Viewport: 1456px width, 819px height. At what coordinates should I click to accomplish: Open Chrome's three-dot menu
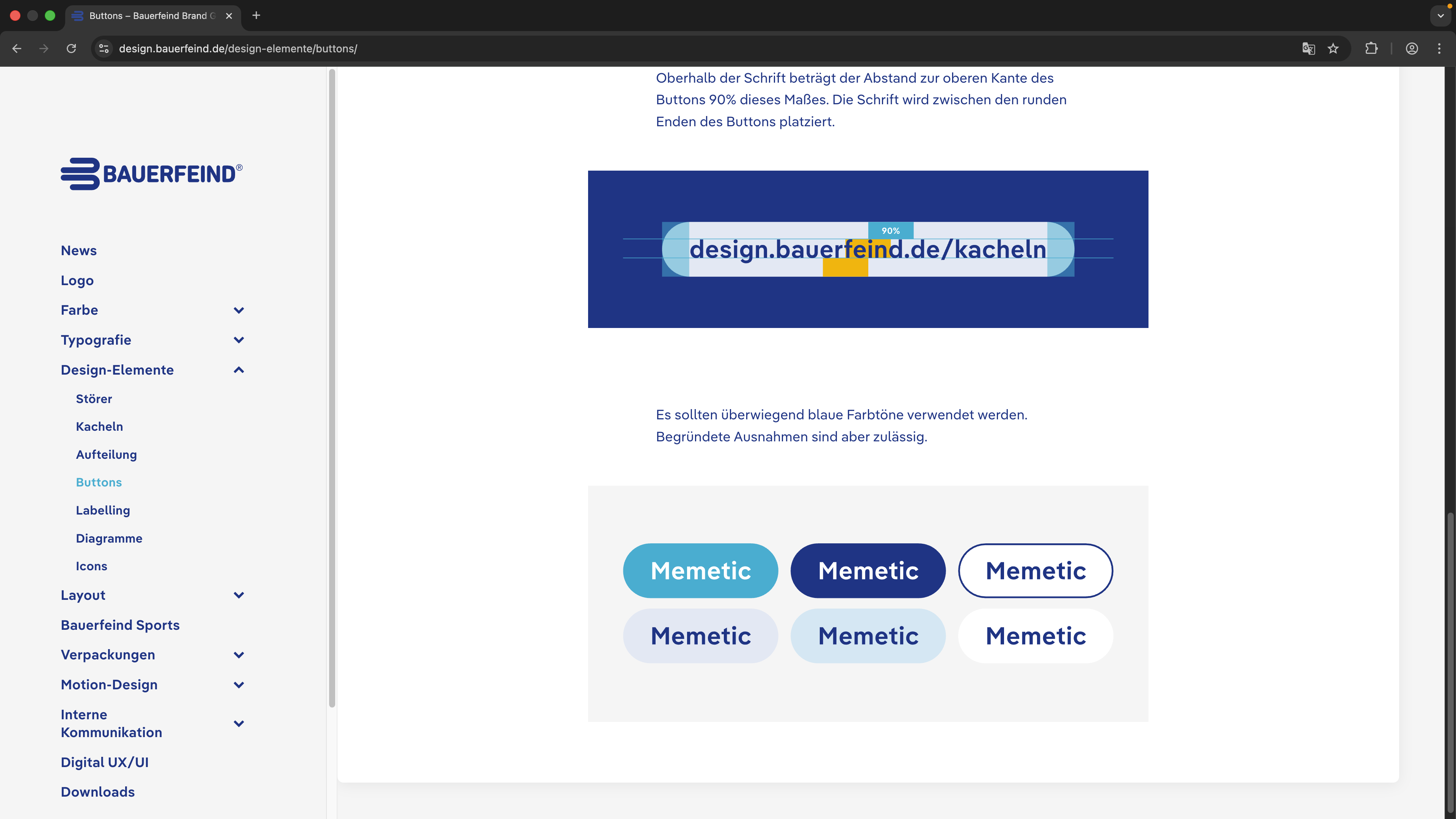point(1439,49)
